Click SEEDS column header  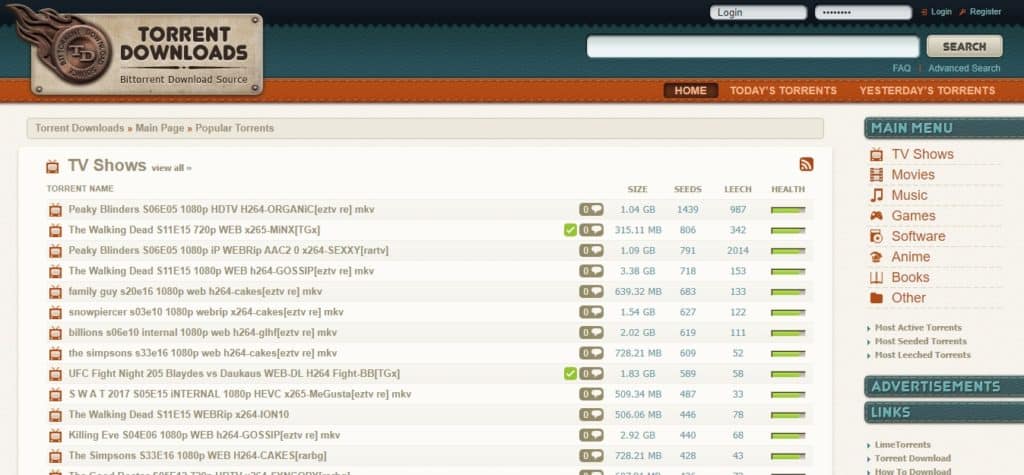(x=688, y=189)
